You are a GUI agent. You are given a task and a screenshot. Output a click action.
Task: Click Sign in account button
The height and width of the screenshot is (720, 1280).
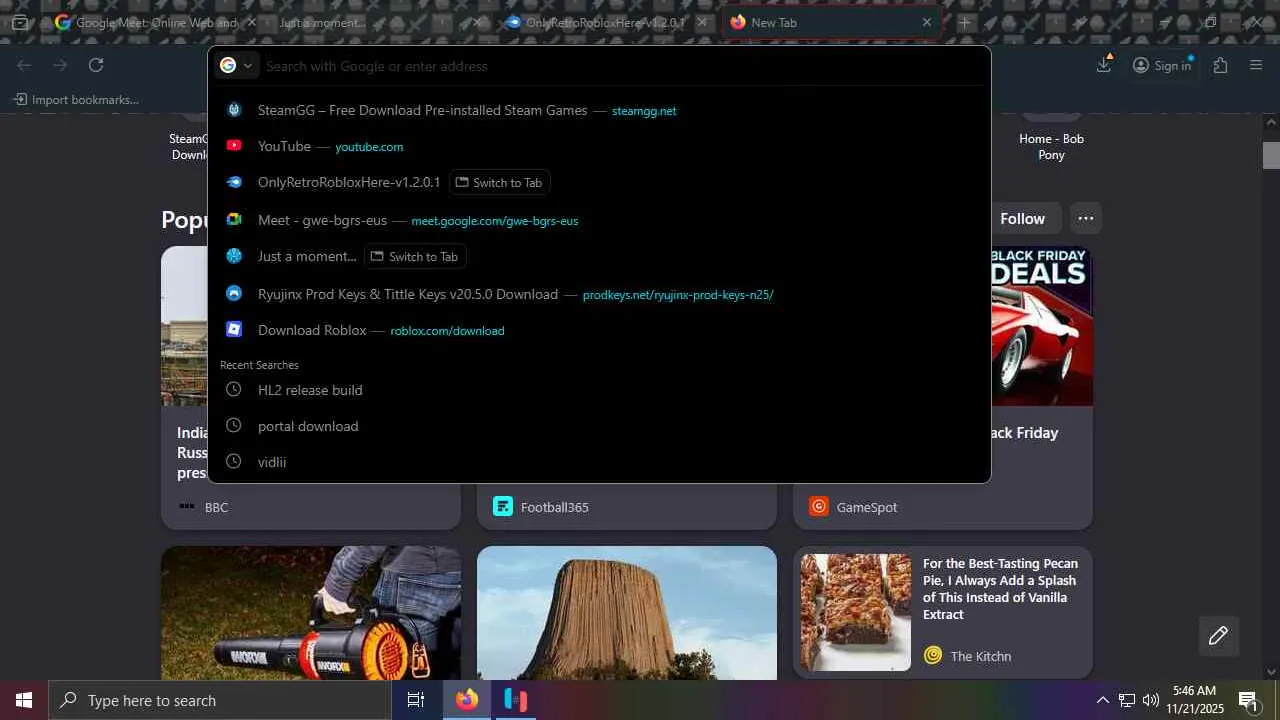(1162, 65)
